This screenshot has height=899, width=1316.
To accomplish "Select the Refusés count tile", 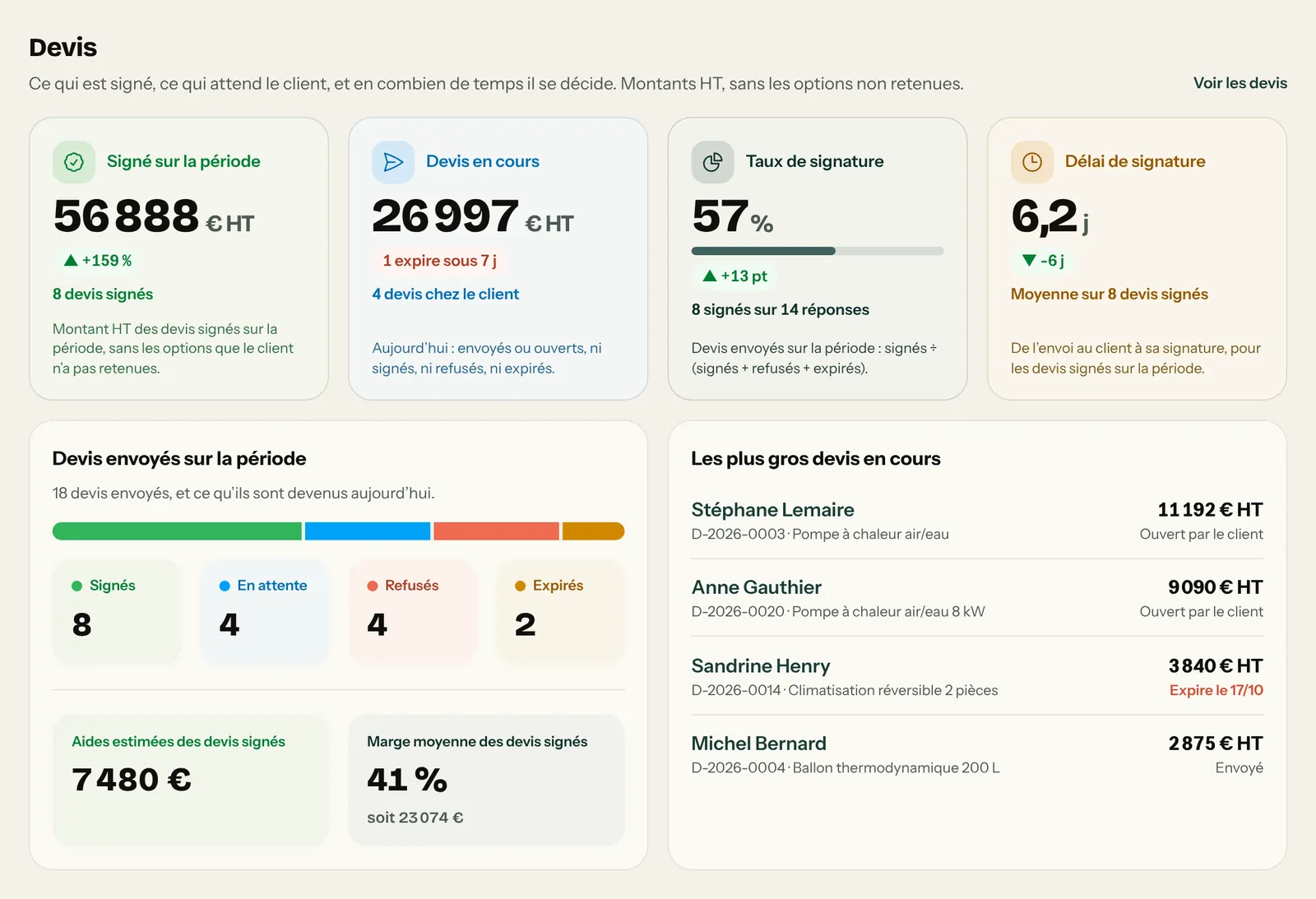I will (x=412, y=611).
